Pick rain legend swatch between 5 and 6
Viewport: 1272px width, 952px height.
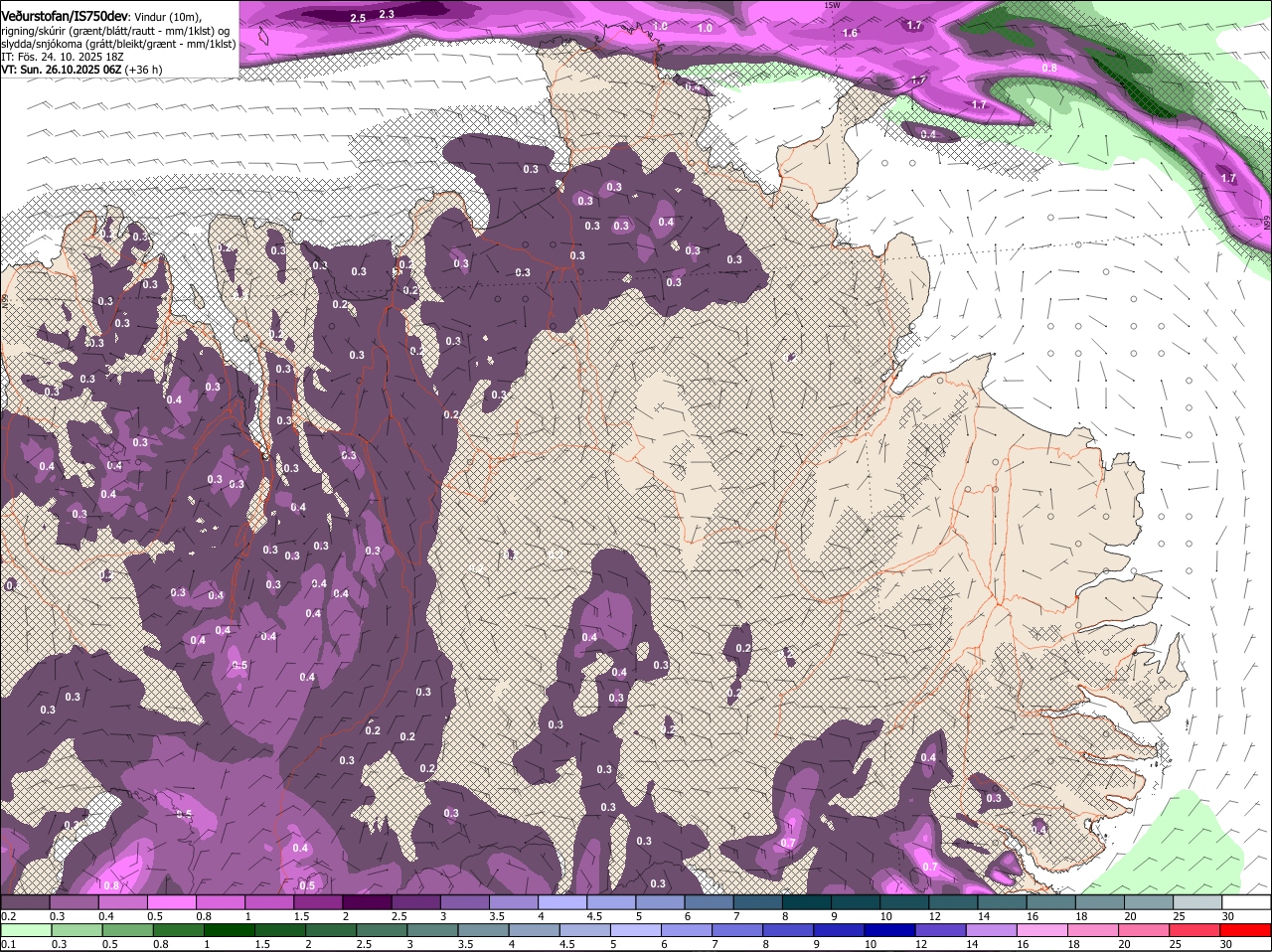636,930
